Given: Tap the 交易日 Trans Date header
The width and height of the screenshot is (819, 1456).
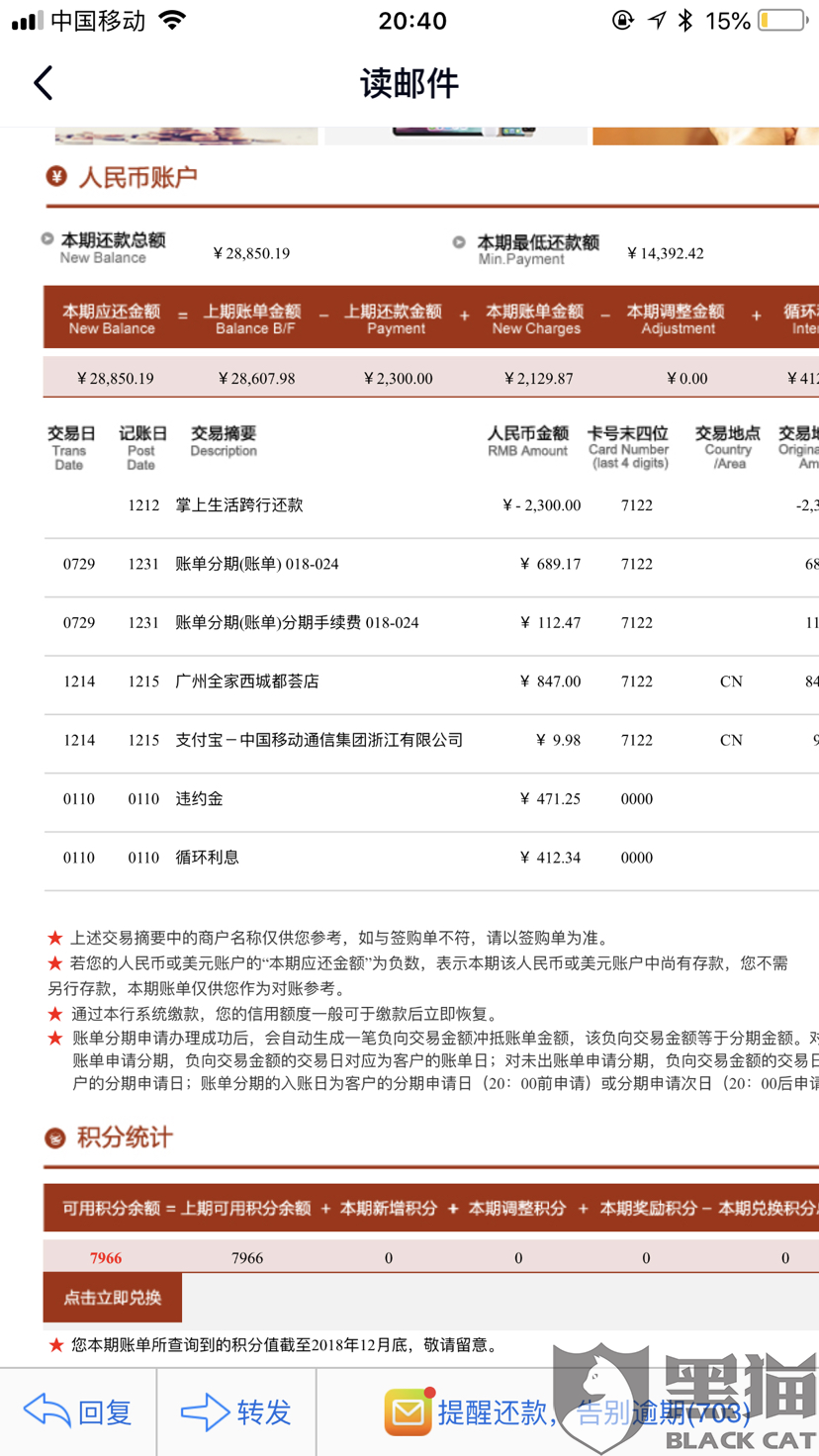Looking at the screenshot, I should (71, 448).
